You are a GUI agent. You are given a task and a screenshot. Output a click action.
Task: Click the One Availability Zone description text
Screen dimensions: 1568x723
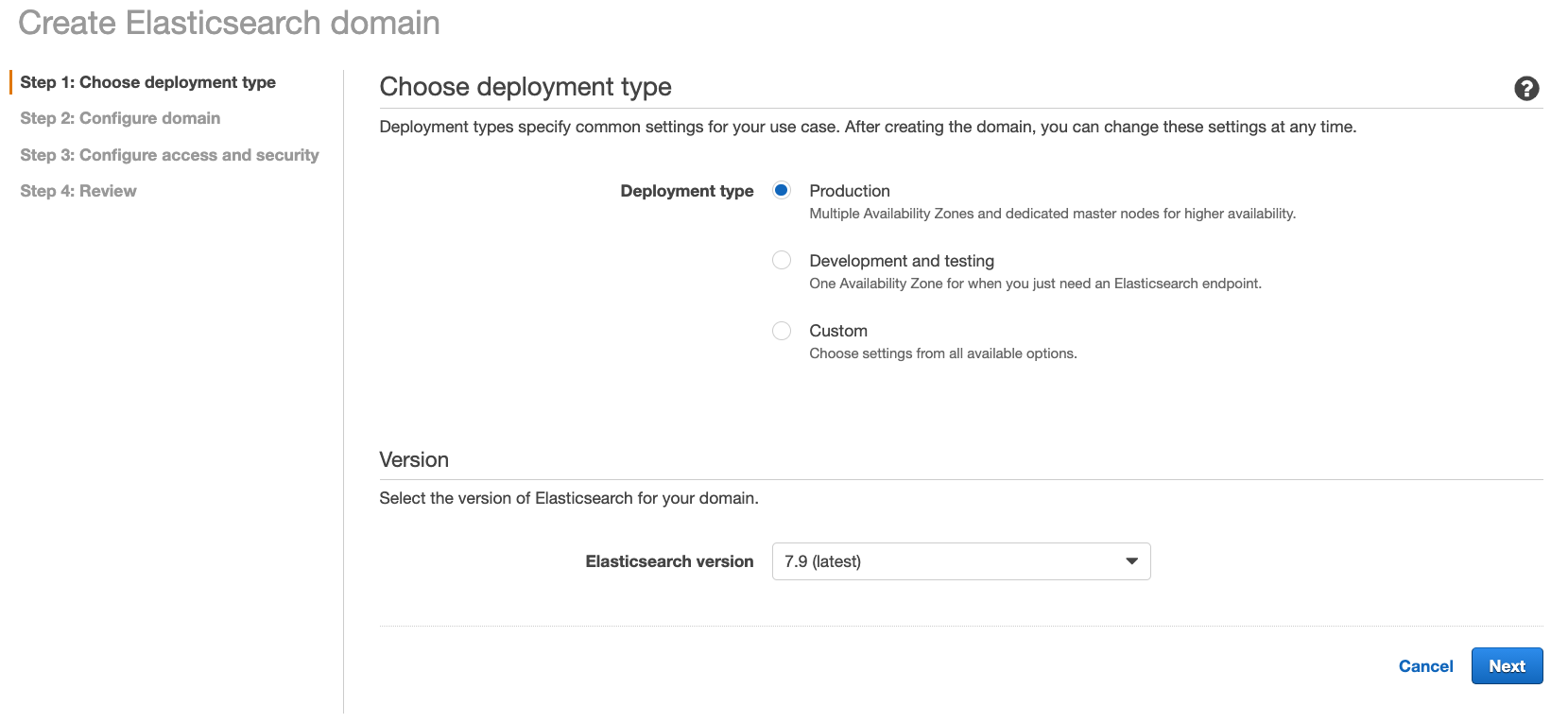1035,284
